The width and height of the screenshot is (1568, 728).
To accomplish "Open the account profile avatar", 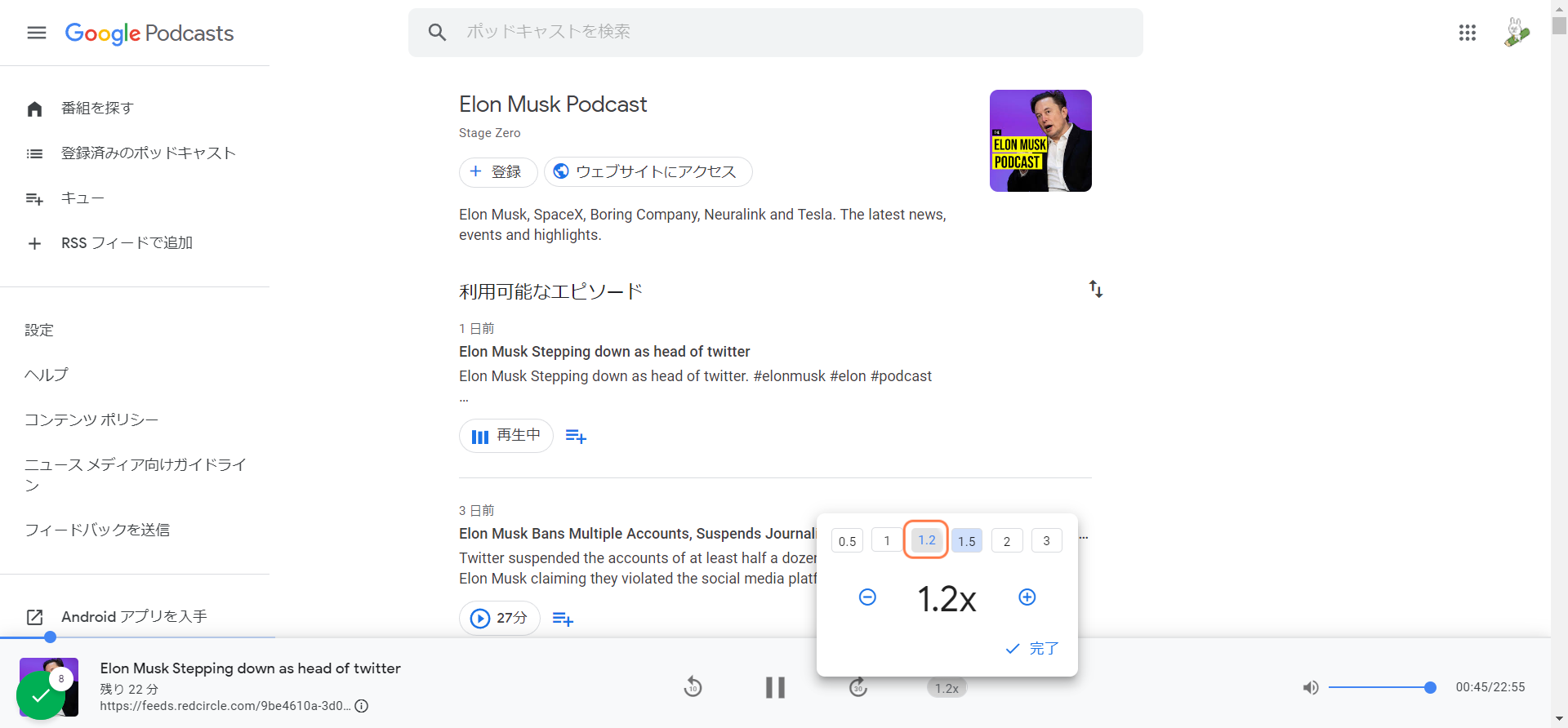I will click(1517, 33).
